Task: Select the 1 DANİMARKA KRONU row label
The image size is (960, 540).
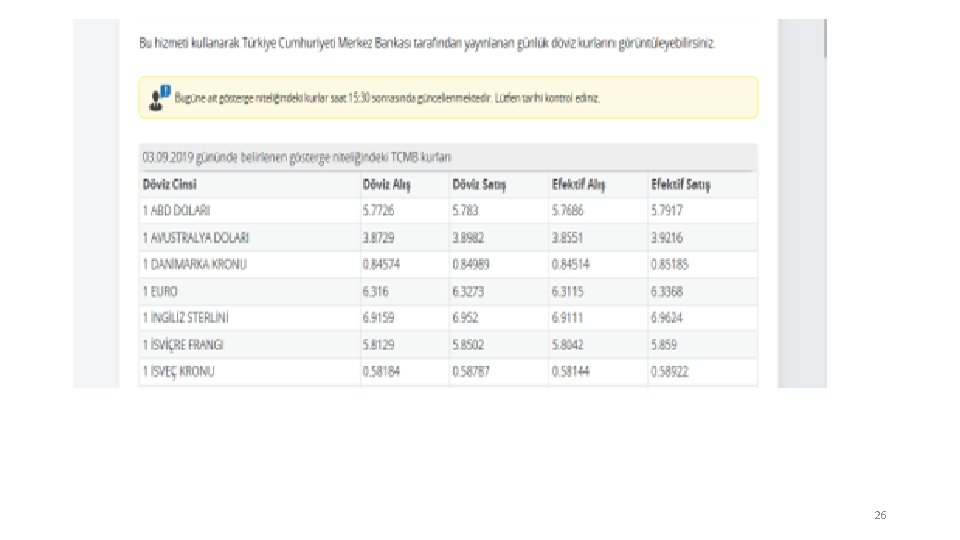Action: point(194,264)
